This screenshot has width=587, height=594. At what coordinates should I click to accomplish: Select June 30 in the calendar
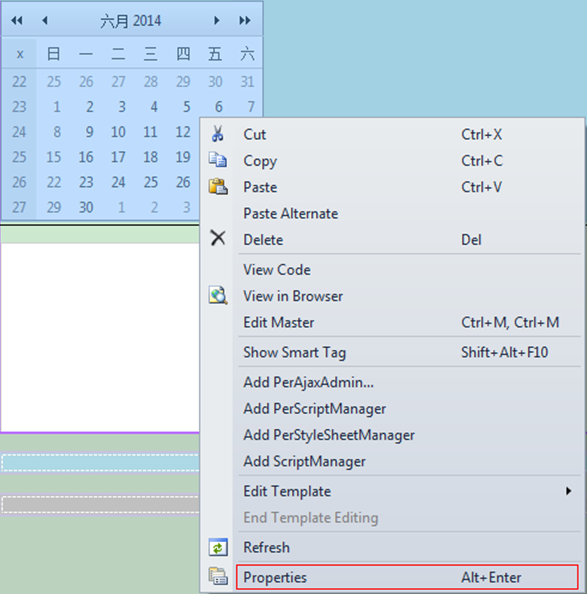(x=86, y=207)
